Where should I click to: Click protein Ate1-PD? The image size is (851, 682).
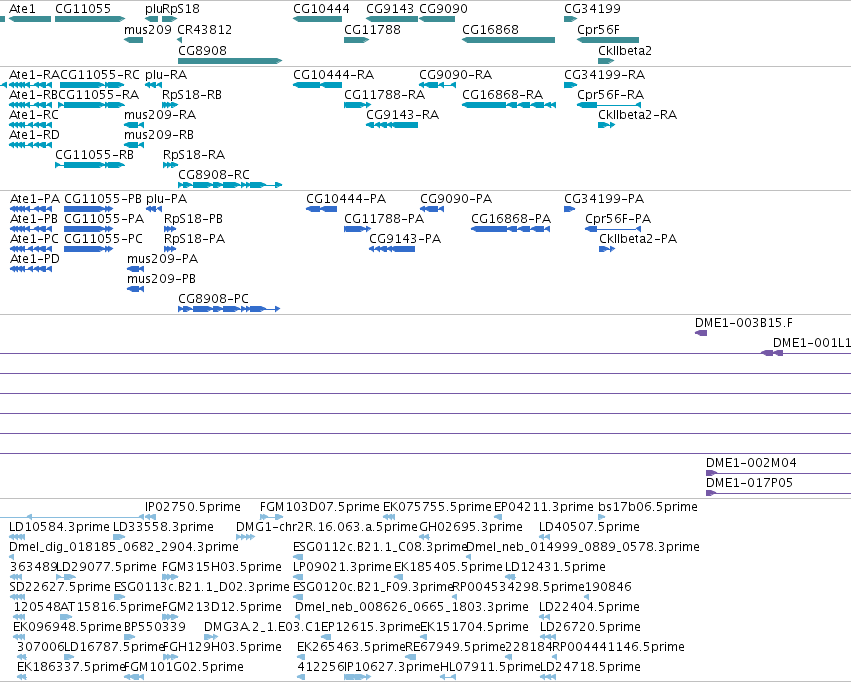pos(31,269)
